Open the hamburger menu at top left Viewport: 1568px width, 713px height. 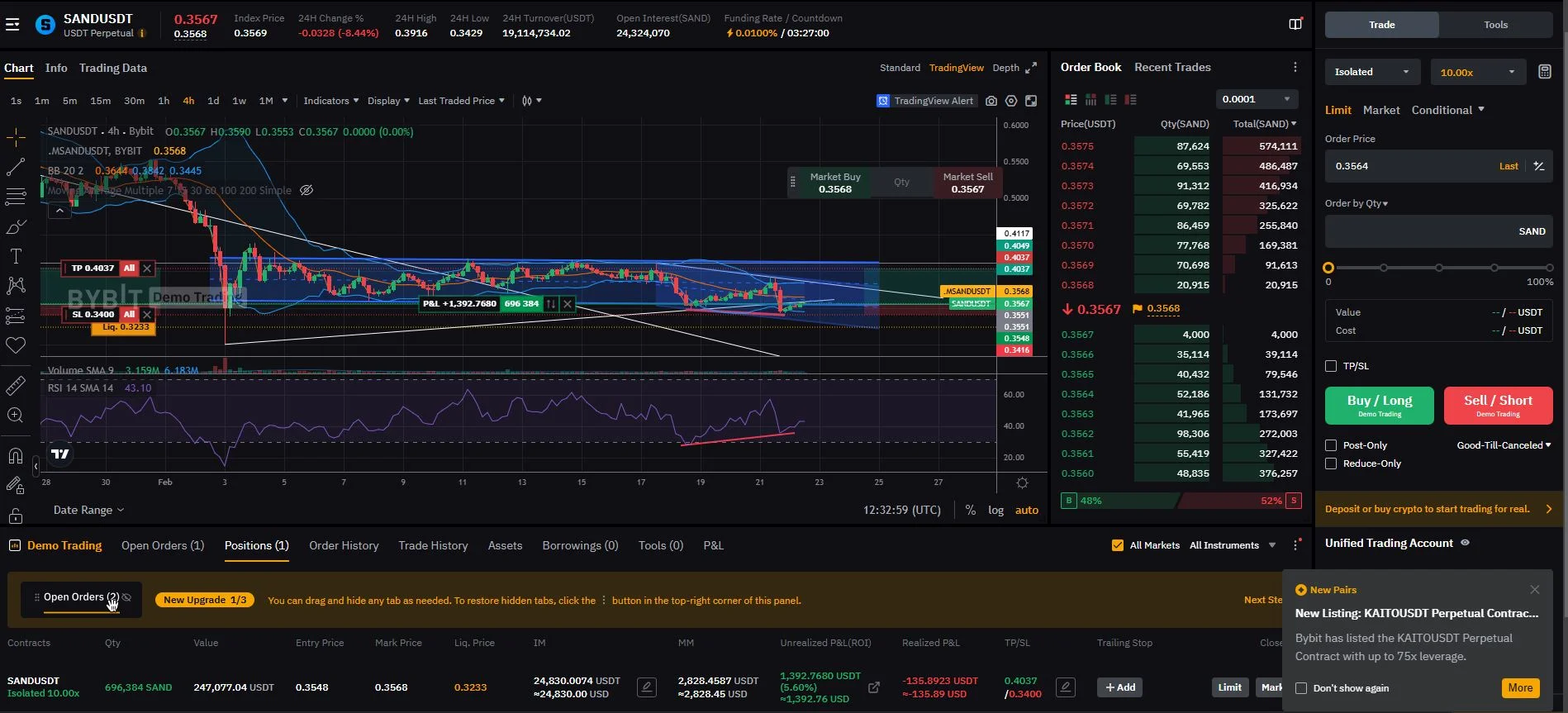(x=12, y=25)
